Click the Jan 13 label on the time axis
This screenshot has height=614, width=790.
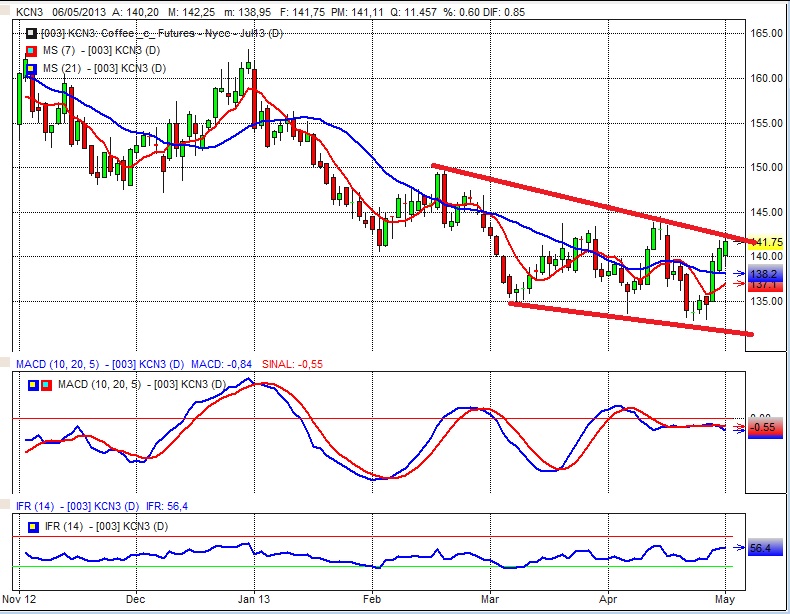click(255, 601)
